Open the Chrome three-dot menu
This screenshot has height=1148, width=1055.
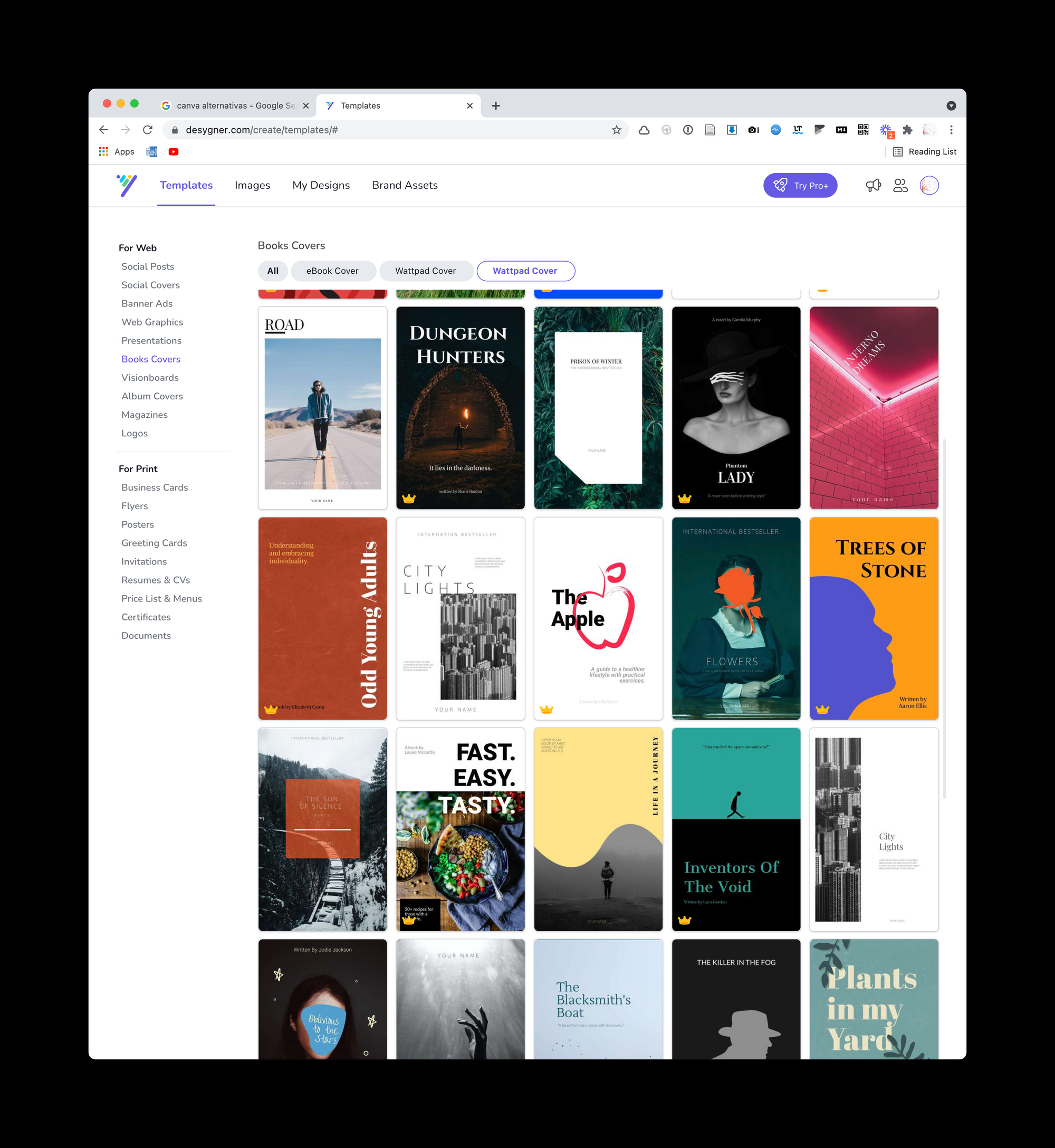coord(951,130)
